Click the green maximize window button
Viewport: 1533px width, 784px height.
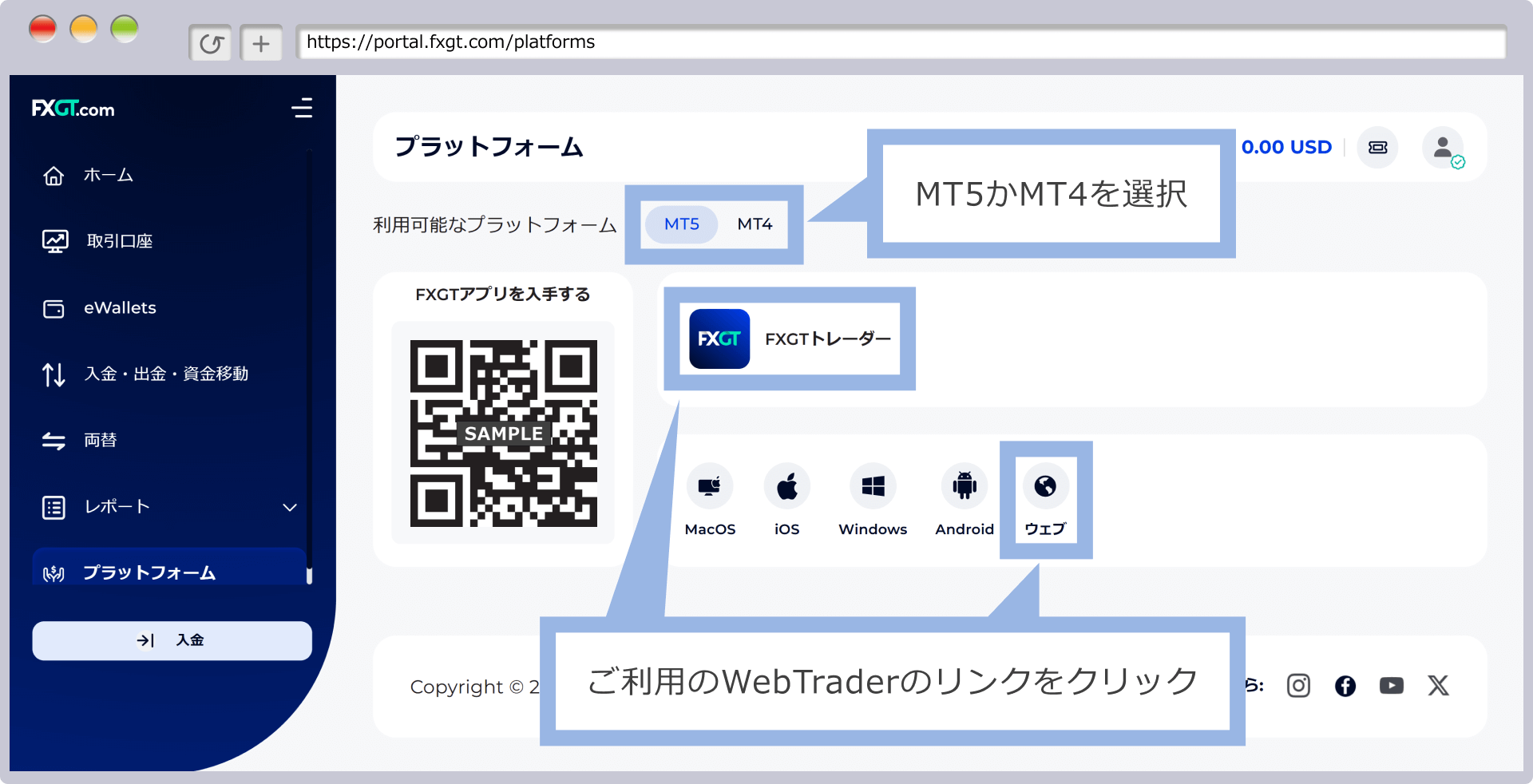pyautogui.click(x=125, y=29)
